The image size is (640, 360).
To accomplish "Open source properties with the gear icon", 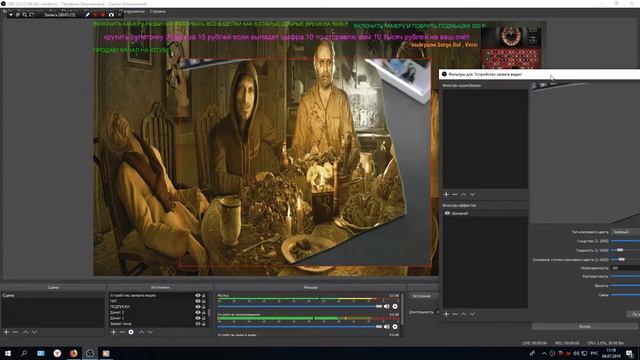I will point(131,332).
